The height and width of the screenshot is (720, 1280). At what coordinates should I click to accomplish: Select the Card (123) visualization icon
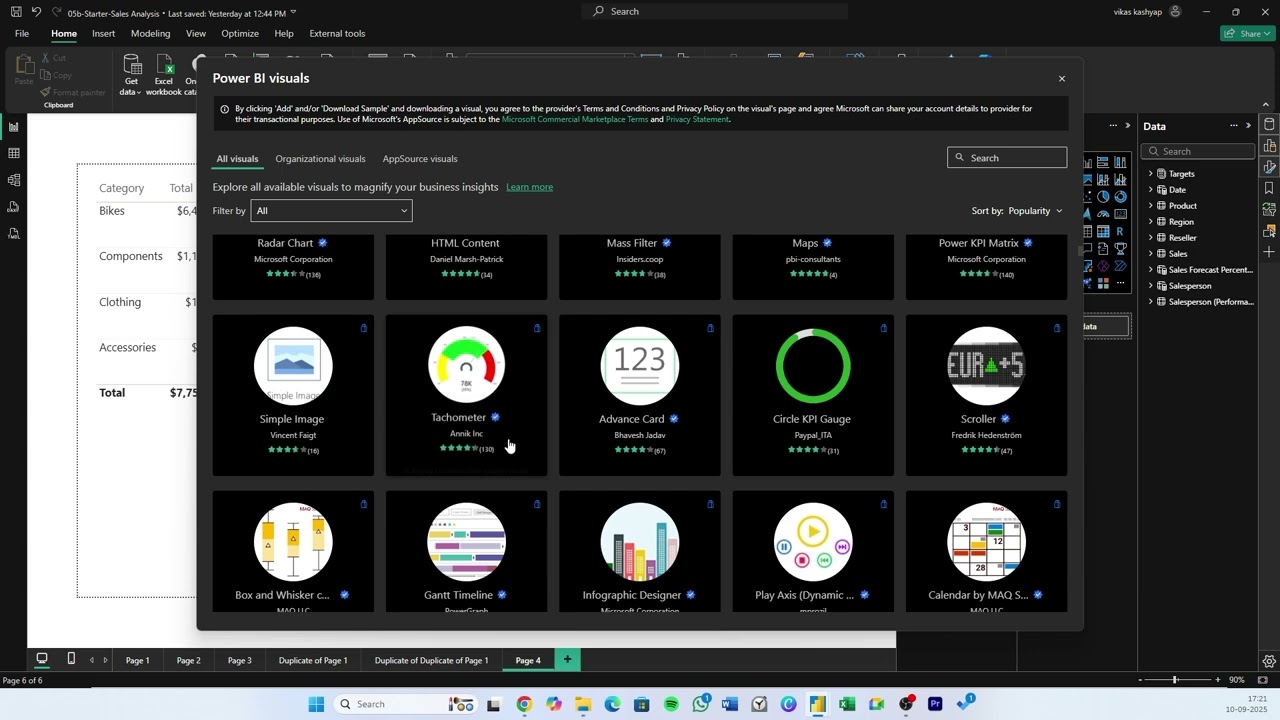1120,214
